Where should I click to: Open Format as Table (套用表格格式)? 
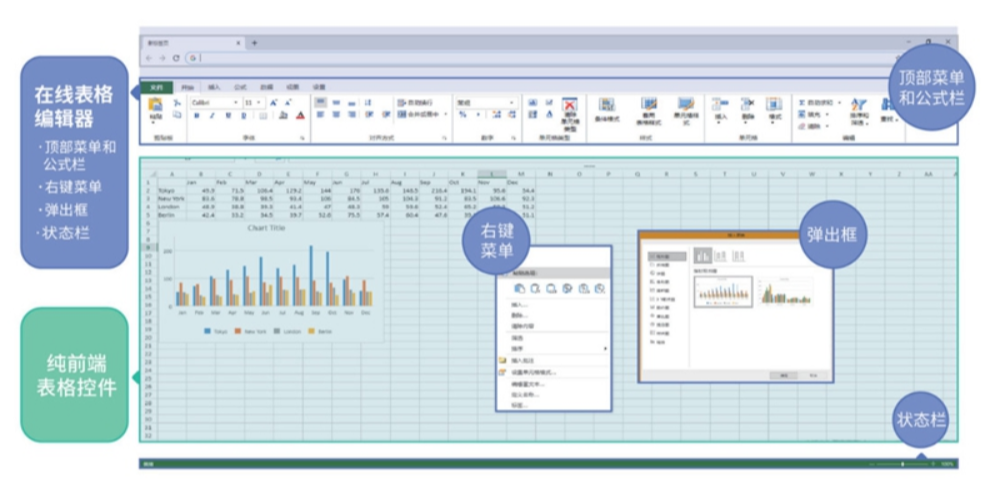coord(649,111)
